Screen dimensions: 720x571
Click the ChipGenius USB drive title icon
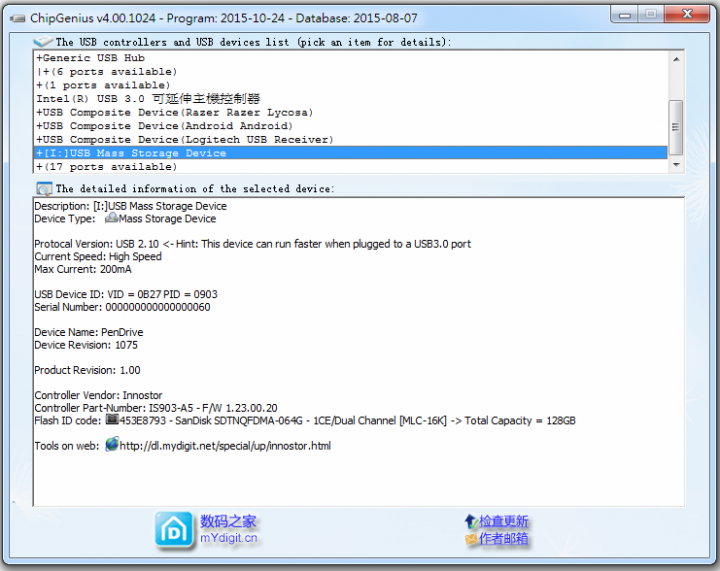[18, 18]
